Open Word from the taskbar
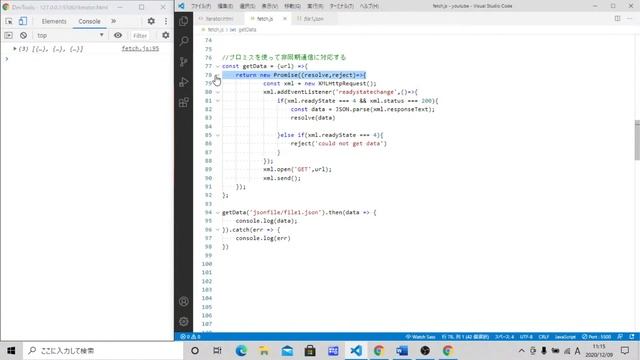The width and height of the screenshot is (640, 360). click(x=402, y=351)
